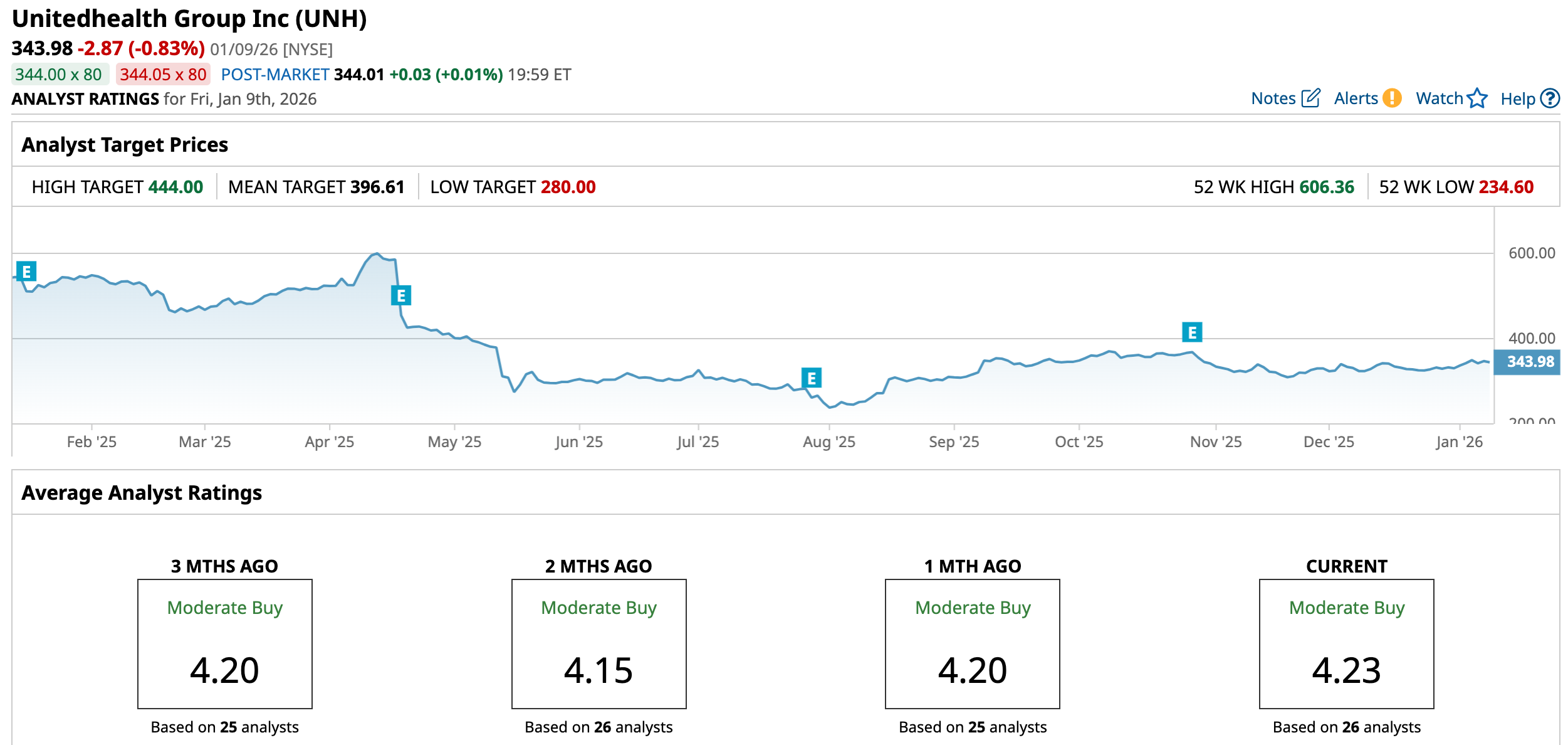Click the earnings E marker in late April
The height and width of the screenshot is (745, 1568).
click(x=401, y=295)
